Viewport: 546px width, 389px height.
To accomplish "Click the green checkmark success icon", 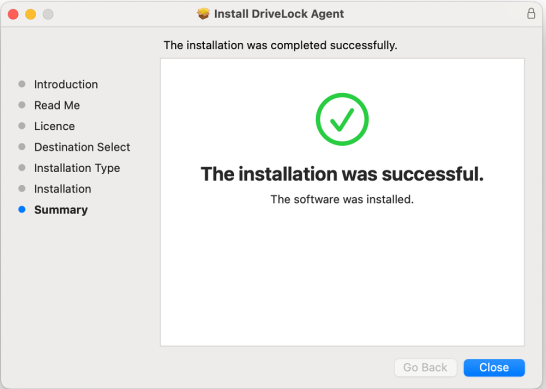I will [342, 119].
